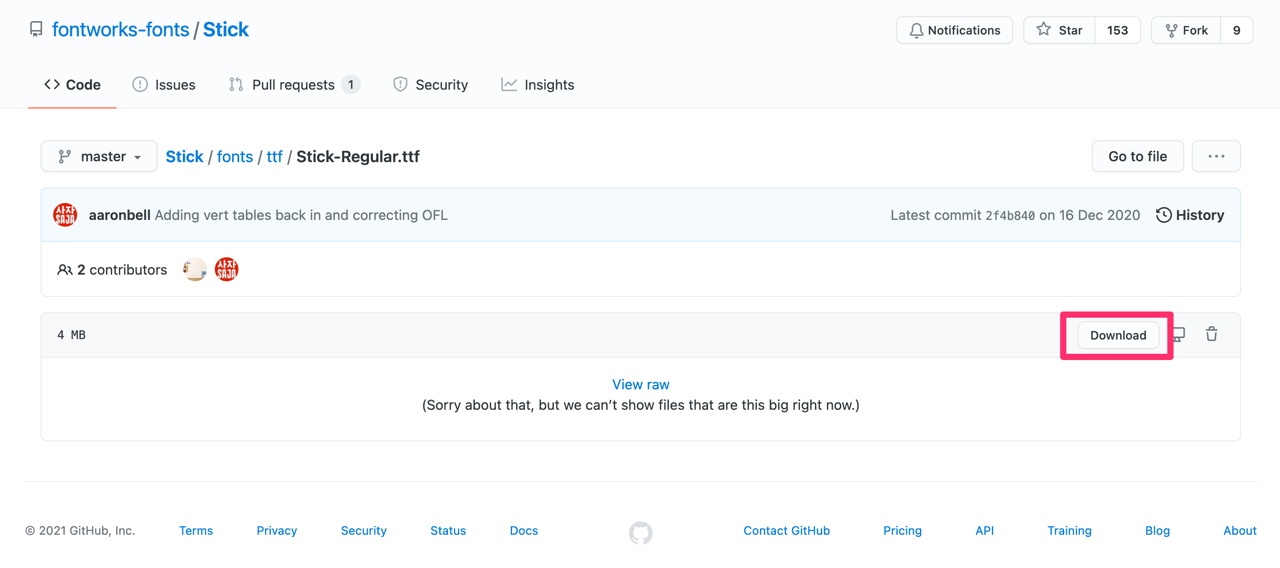
Task: View the 153 stargazers count
Action: [x=1118, y=30]
